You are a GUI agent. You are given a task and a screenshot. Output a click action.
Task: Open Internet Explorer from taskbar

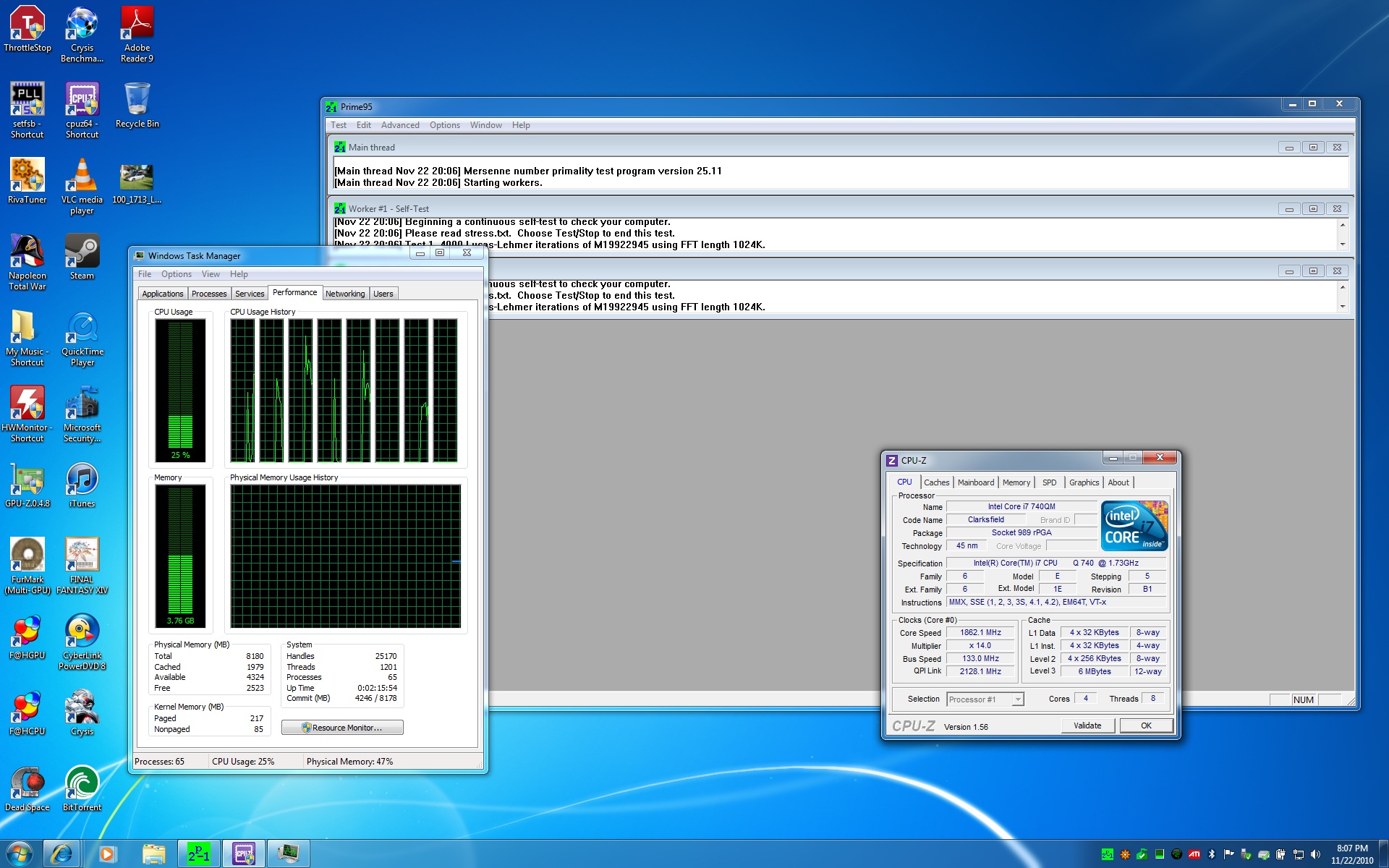[x=62, y=854]
